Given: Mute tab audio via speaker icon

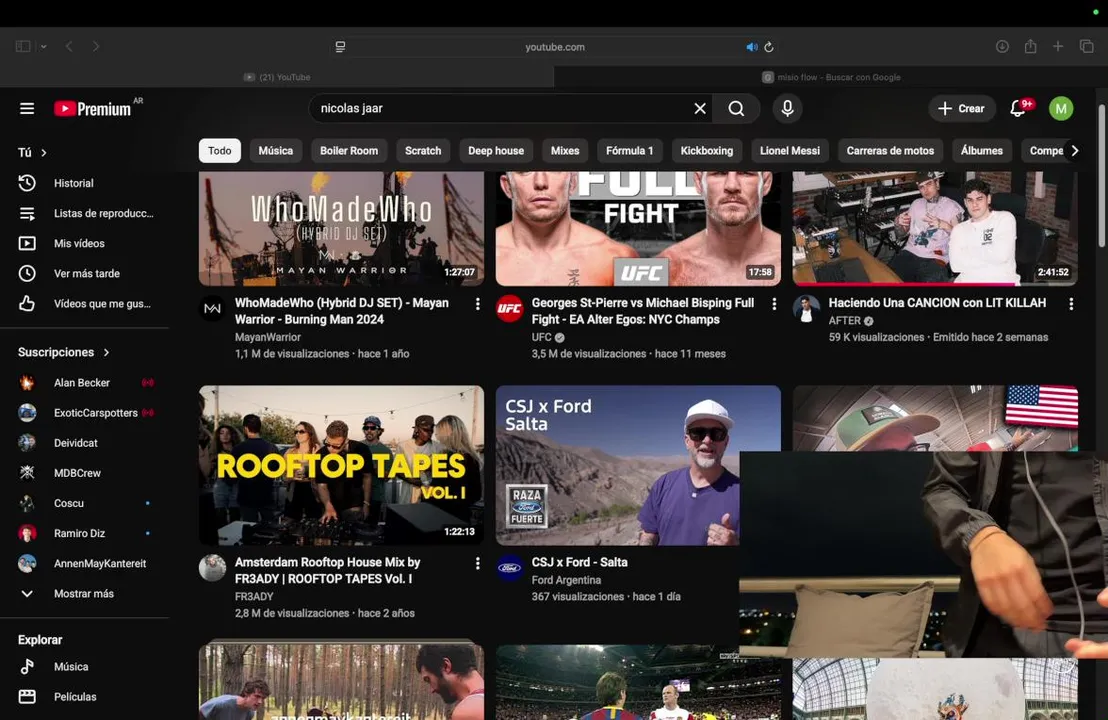Looking at the screenshot, I should pos(751,47).
